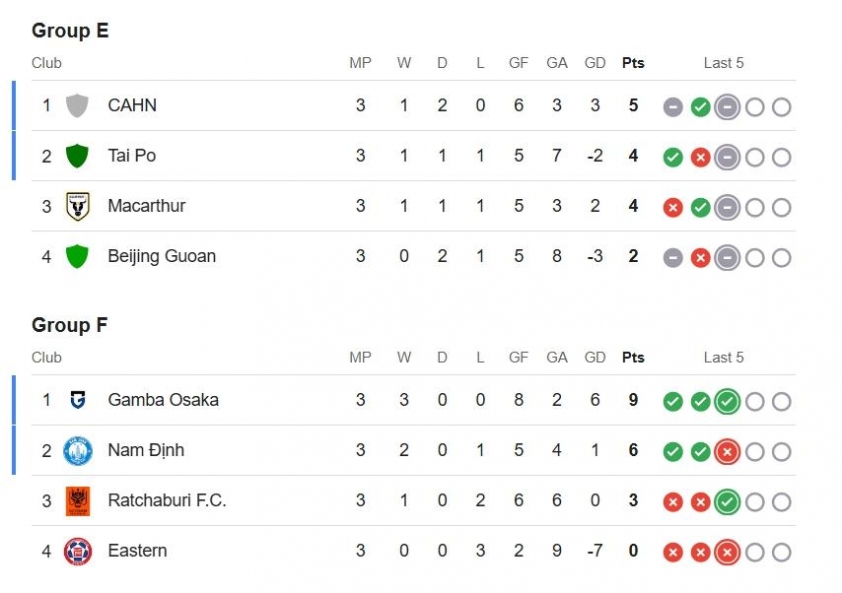Click the Group F Last 5 column header
The image size is (842, 593).
(x=723, y=357)
